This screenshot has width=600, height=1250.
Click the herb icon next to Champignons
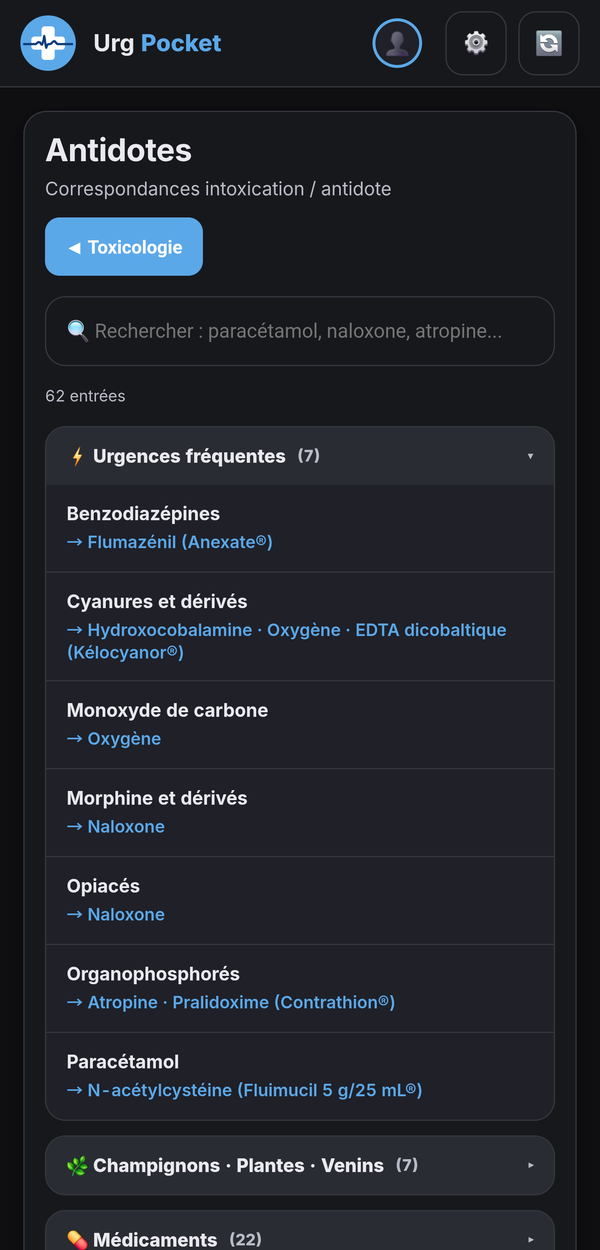77,1165
